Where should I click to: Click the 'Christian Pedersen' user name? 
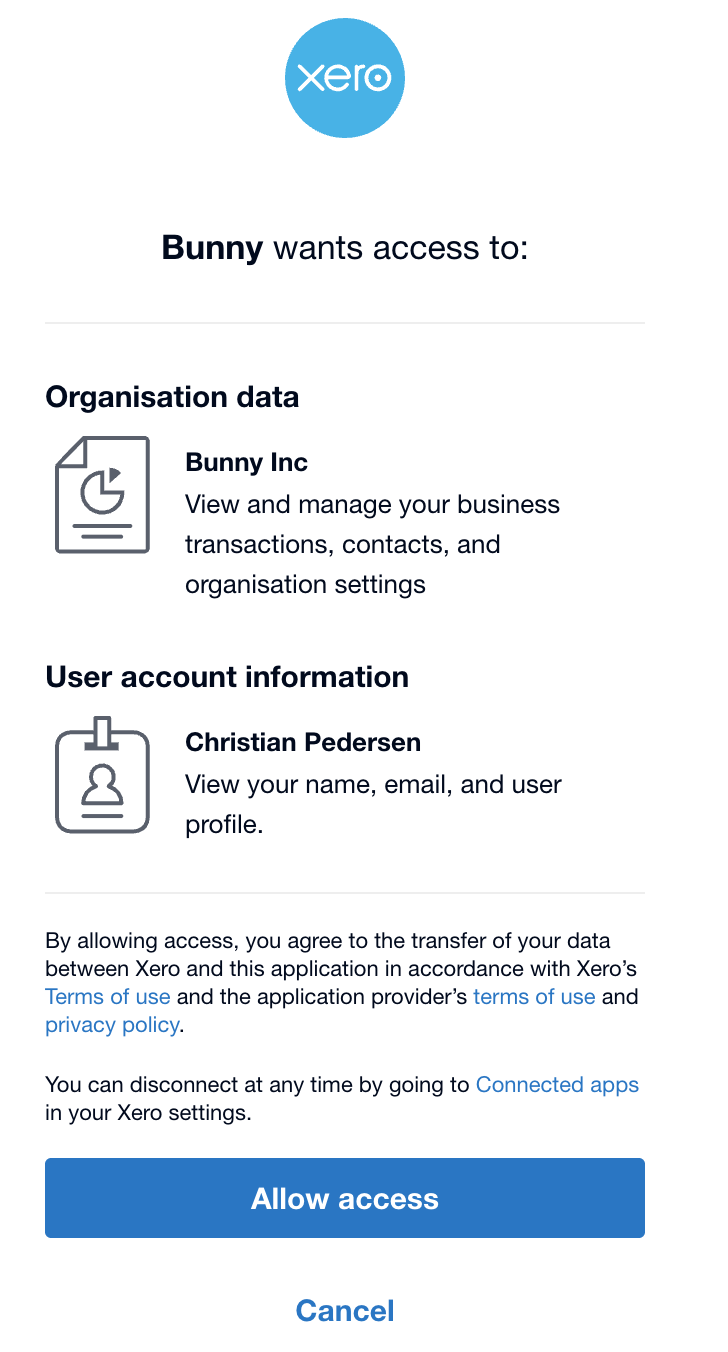(x=303, y=743)
